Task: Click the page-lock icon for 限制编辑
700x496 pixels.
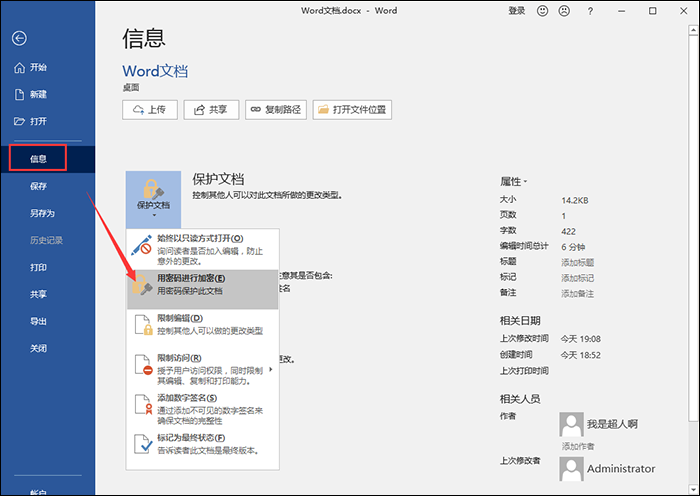Action: [x=143, y=325]
